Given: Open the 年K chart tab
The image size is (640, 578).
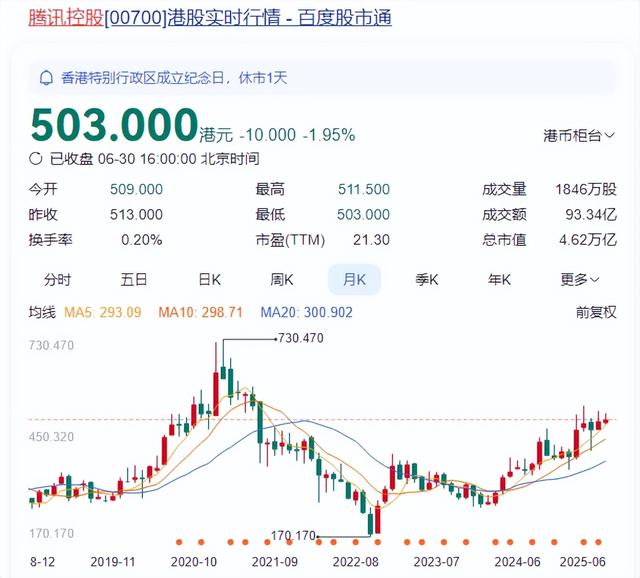Looking at the screenshot, I should [x=499, y=280].
